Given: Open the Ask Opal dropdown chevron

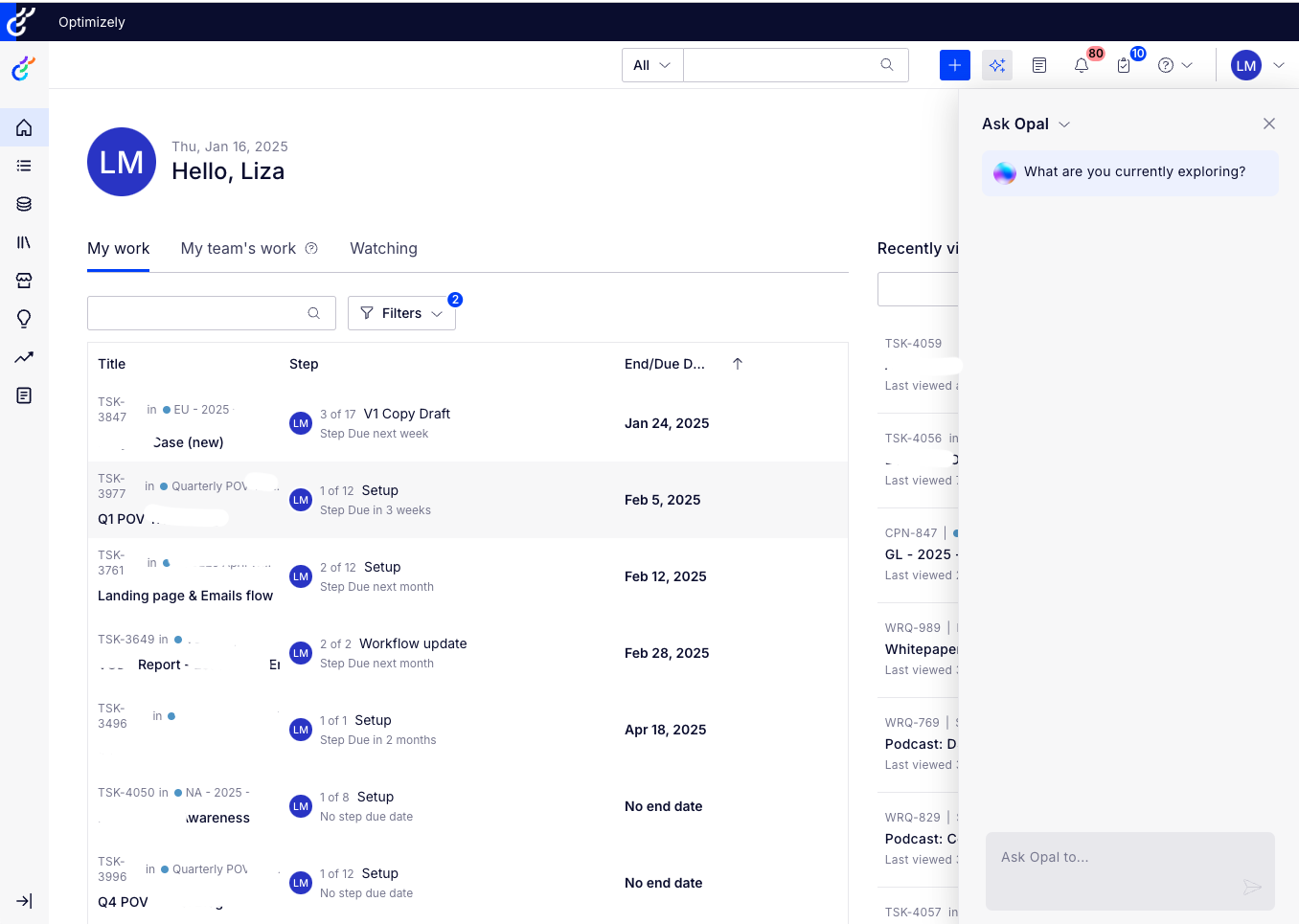Looking at the screenshot, I should point(1063,124).
